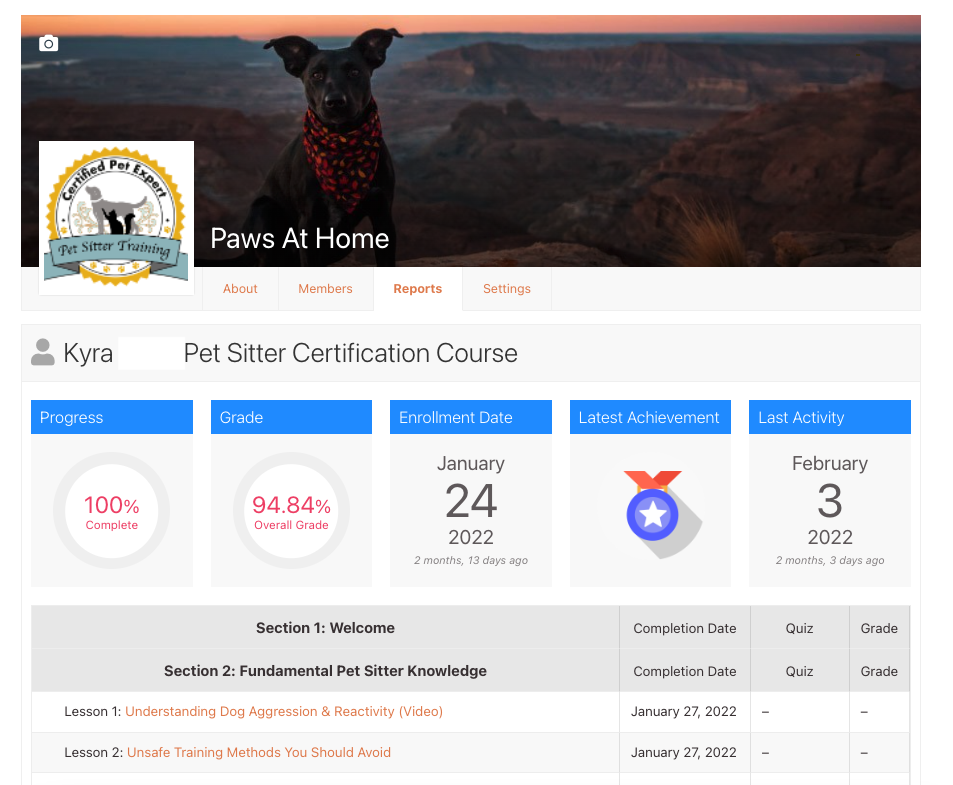Open Unsafe Training Methods You Should Avoid
This screenshot has width=953, height=785.
click(258, 752)
